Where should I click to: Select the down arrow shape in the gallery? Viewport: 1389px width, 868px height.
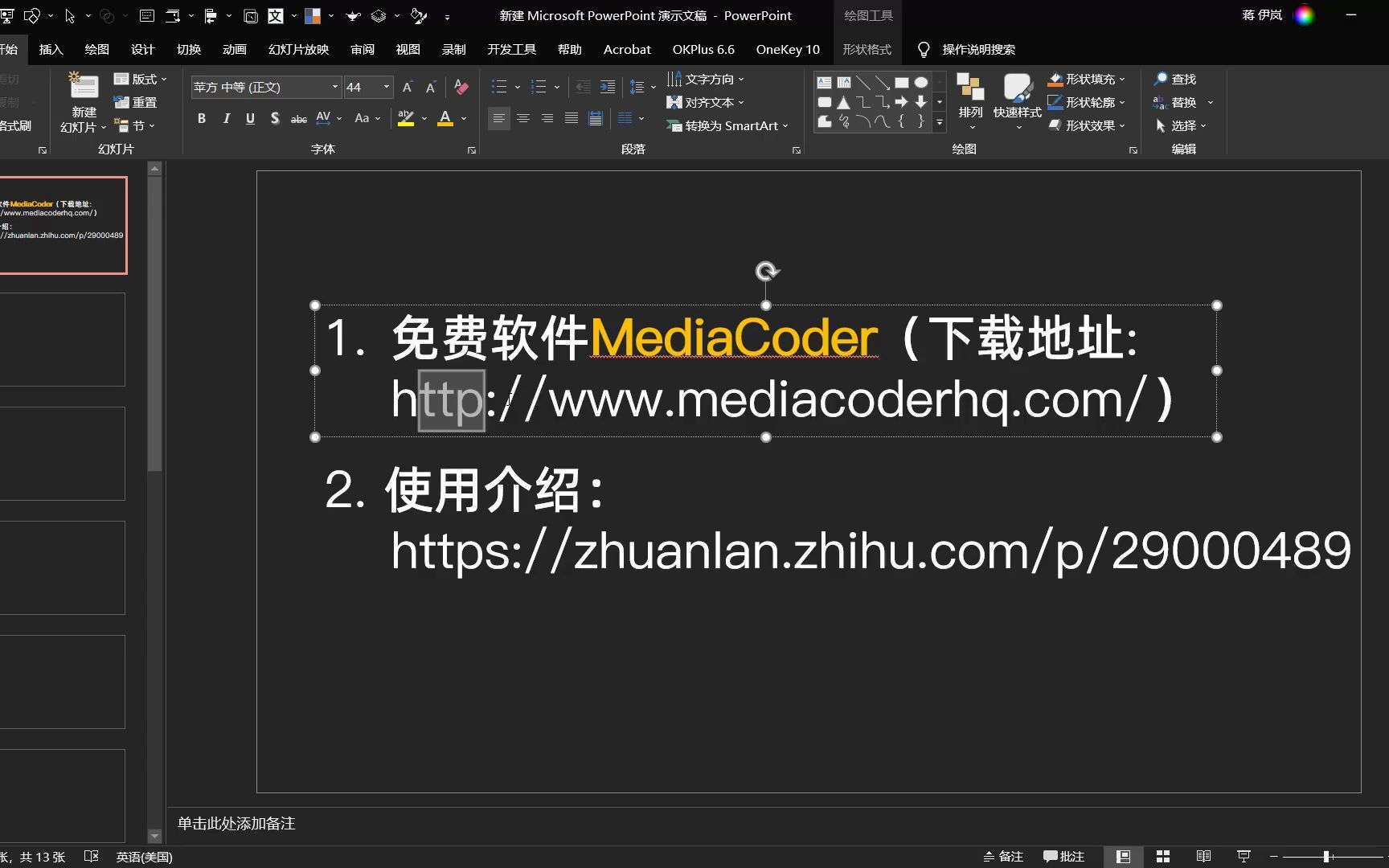coord(921,102)
